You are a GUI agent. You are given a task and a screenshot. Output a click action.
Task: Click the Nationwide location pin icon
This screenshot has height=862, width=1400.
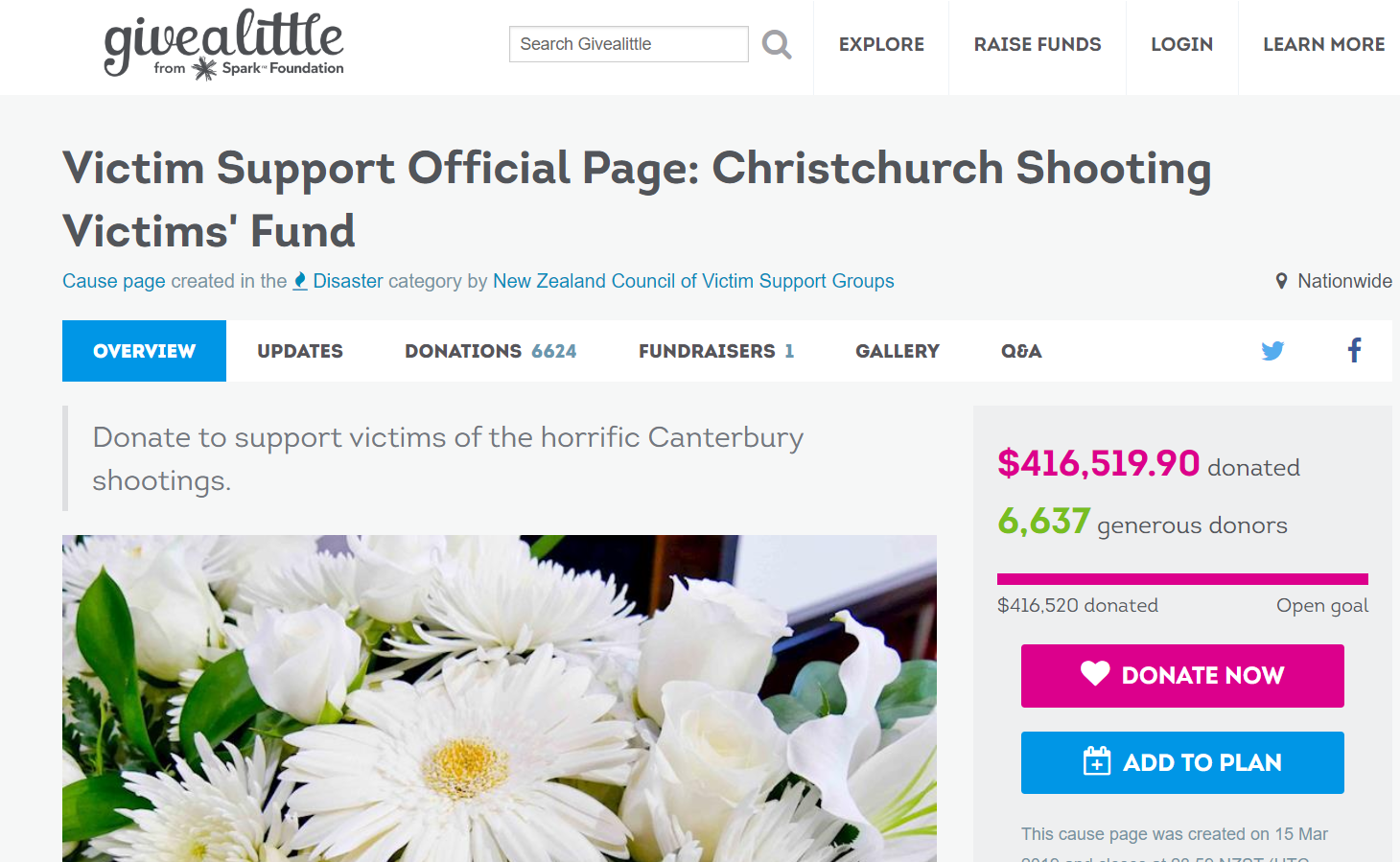coord(1281,281)
